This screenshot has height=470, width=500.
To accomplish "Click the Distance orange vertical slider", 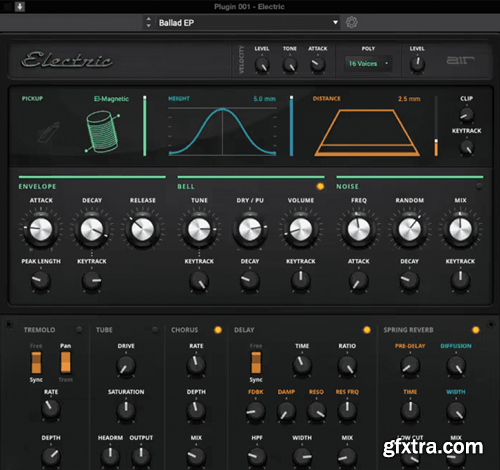I will tap(436, 126).
